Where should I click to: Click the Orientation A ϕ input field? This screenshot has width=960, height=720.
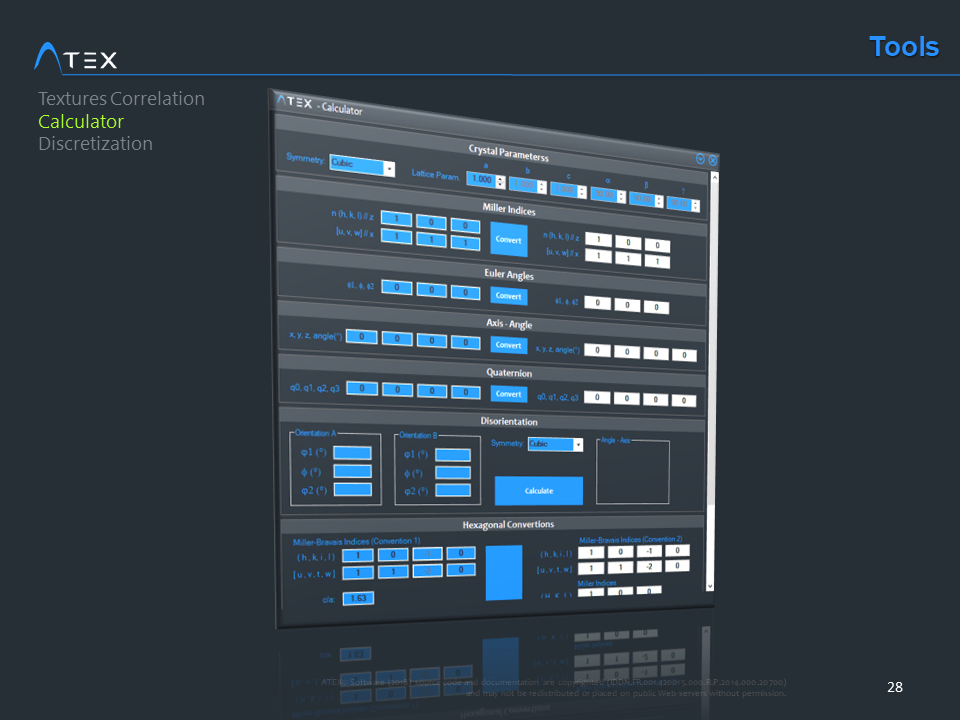pos(353,471)
